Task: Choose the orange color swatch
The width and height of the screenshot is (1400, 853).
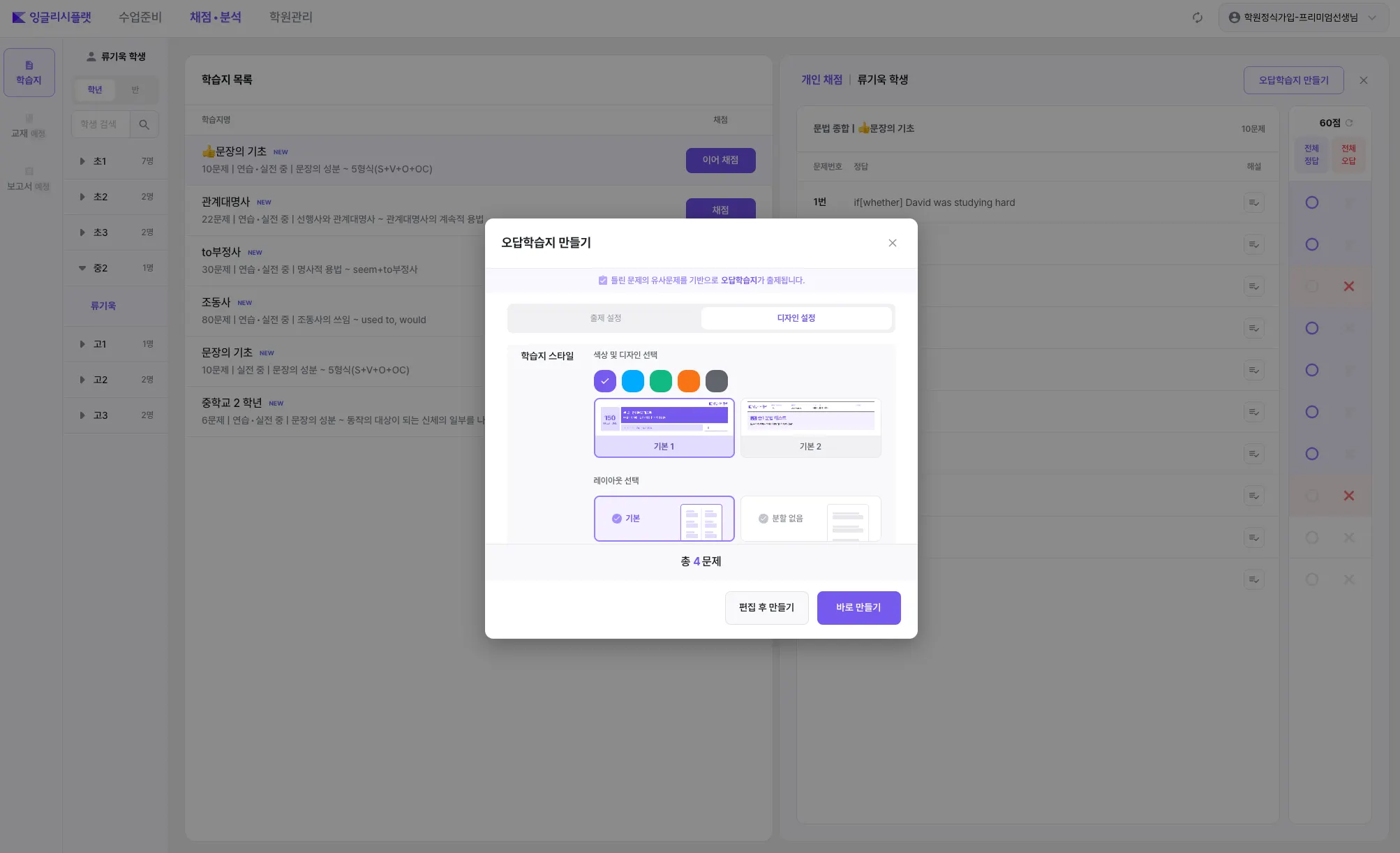Action: pyautogui.click(x=688, y=381)
